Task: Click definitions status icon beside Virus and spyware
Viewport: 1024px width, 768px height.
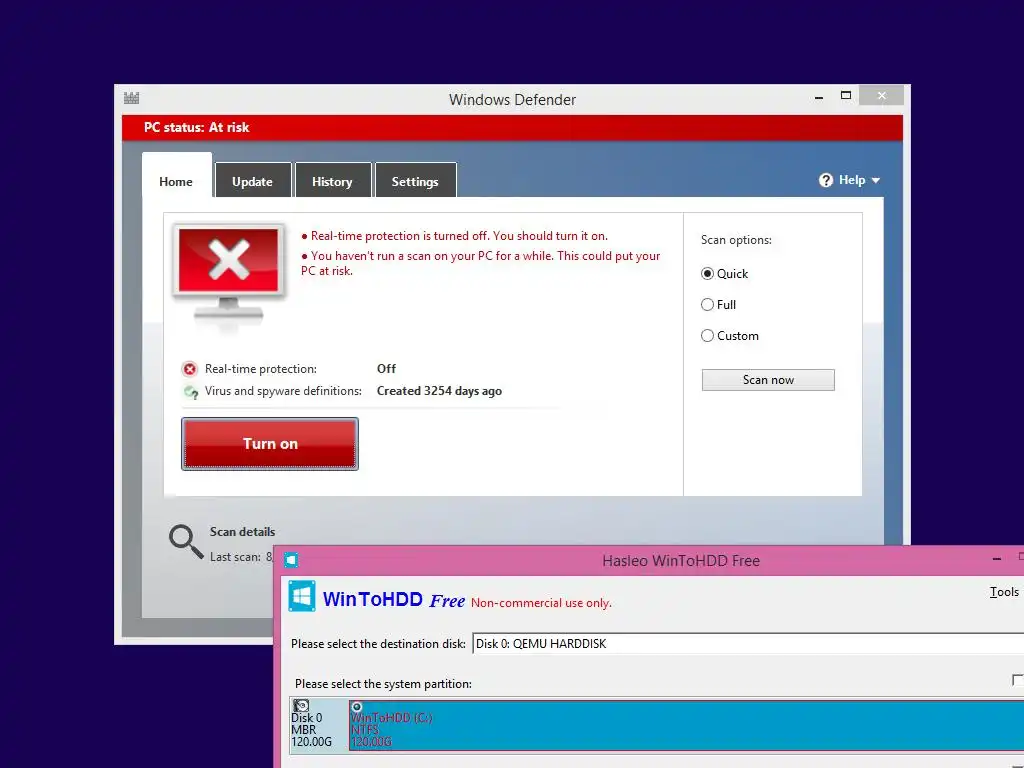Action: (x=191, y=392)
